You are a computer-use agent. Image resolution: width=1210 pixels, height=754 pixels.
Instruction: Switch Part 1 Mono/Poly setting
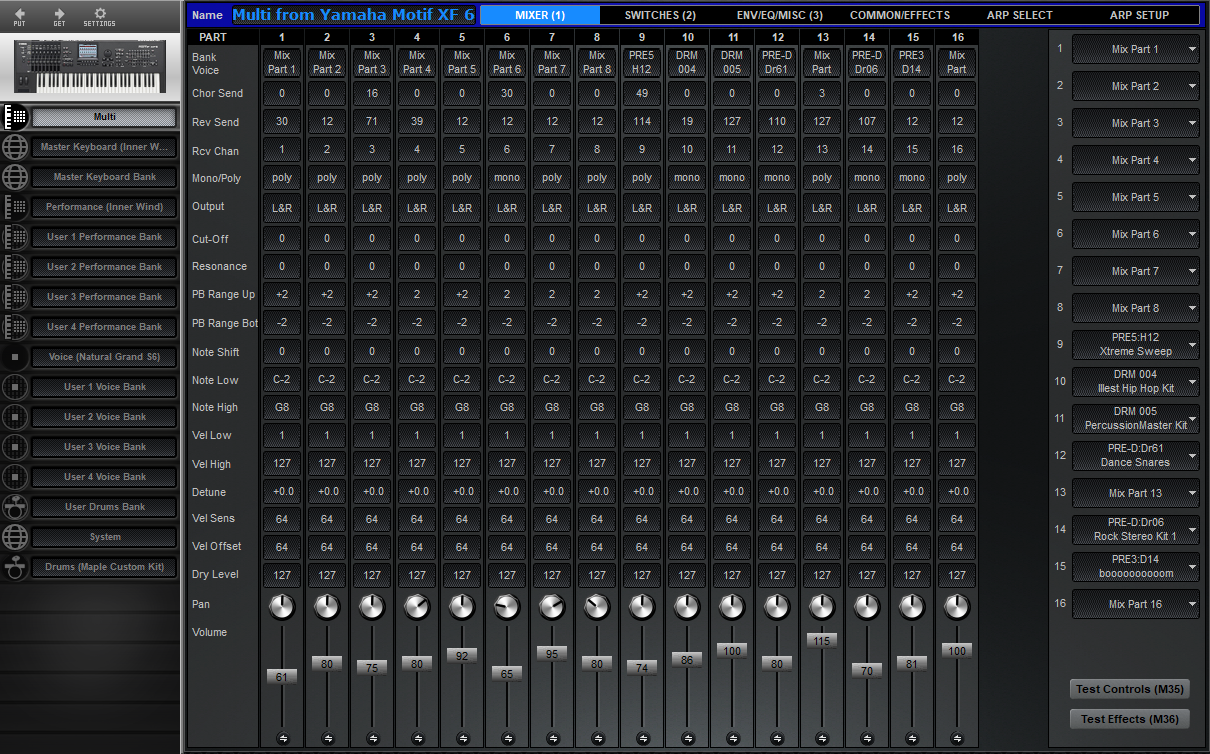click(x=281, y=177)
